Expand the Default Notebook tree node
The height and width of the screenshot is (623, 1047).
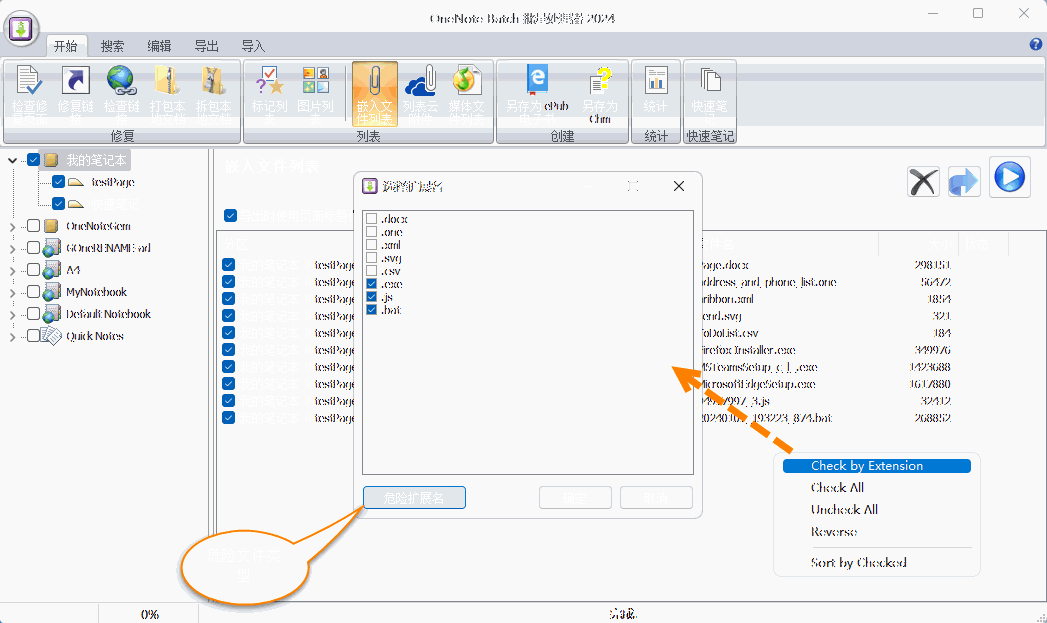point(13,315)
